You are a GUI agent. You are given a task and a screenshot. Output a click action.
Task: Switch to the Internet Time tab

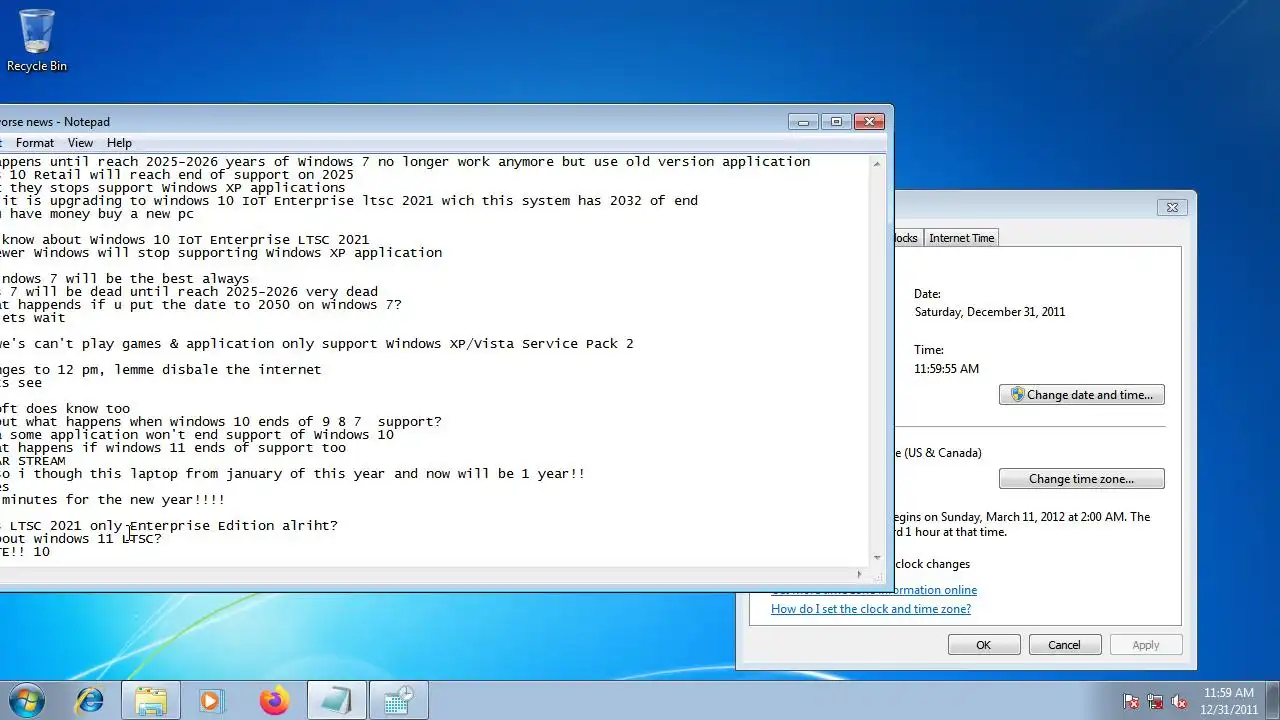point(961,238)
